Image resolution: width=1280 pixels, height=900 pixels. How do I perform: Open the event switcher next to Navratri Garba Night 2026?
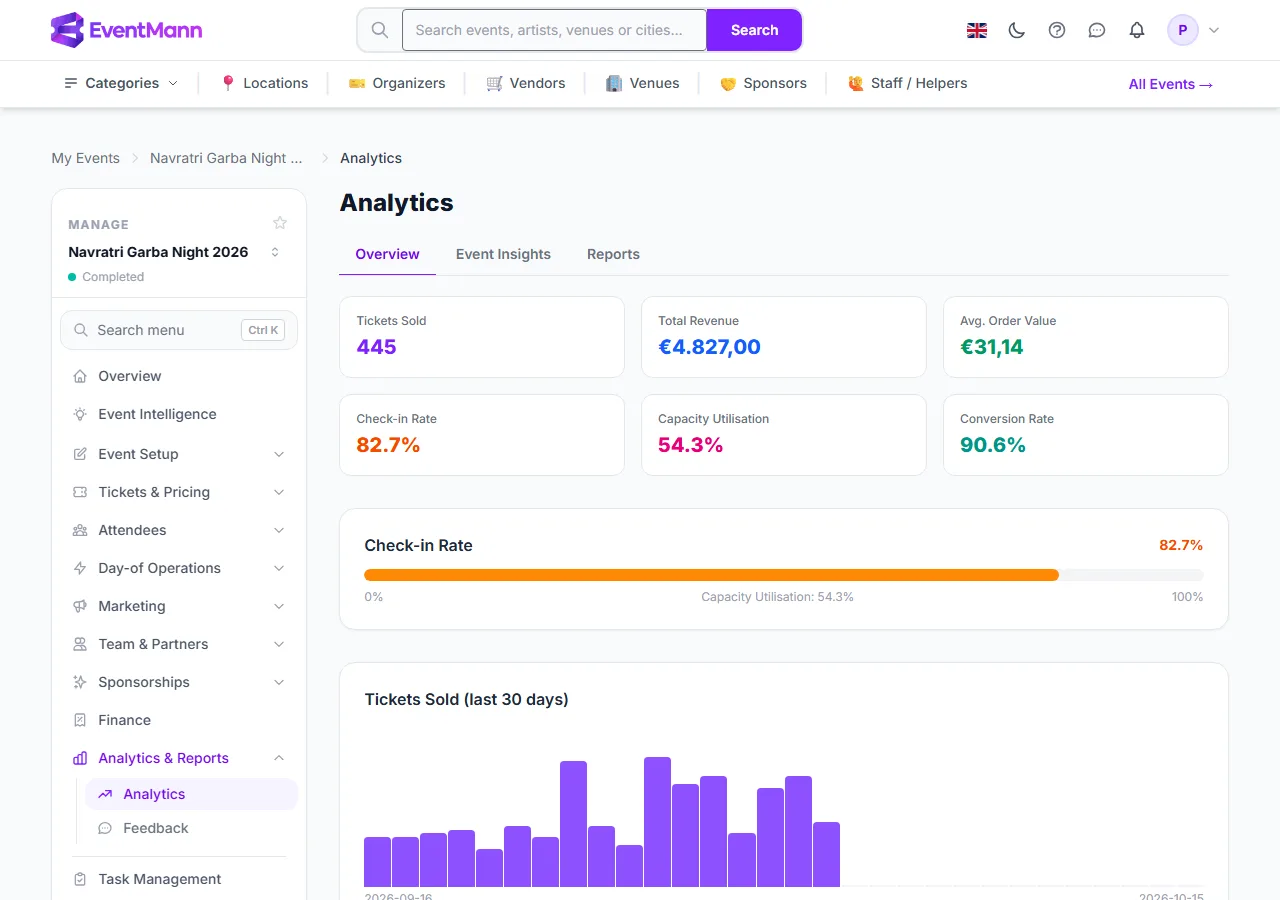coord(275,252)
